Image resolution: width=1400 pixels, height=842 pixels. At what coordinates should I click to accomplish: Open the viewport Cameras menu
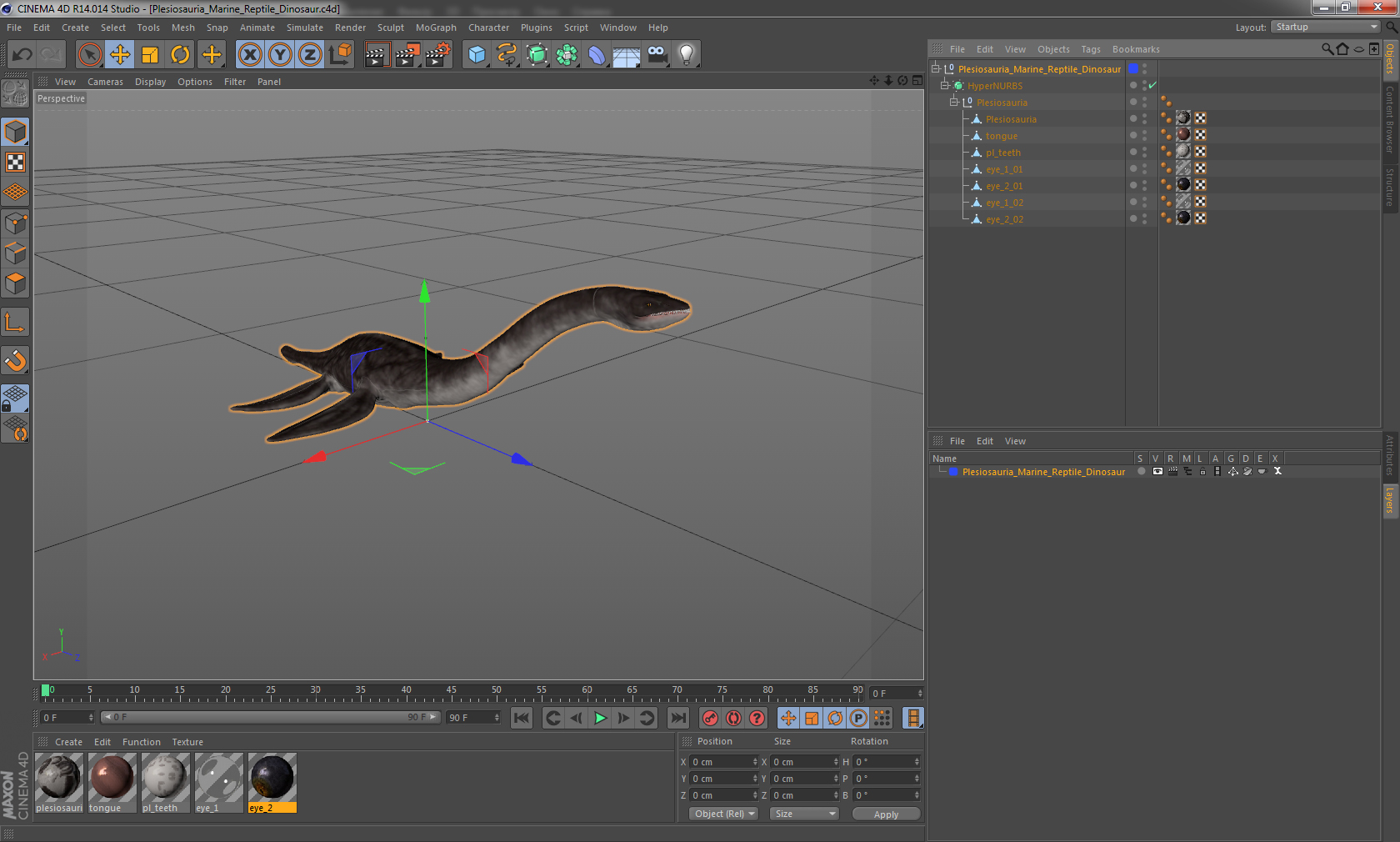pyautogui.click(x=105, y=82)
